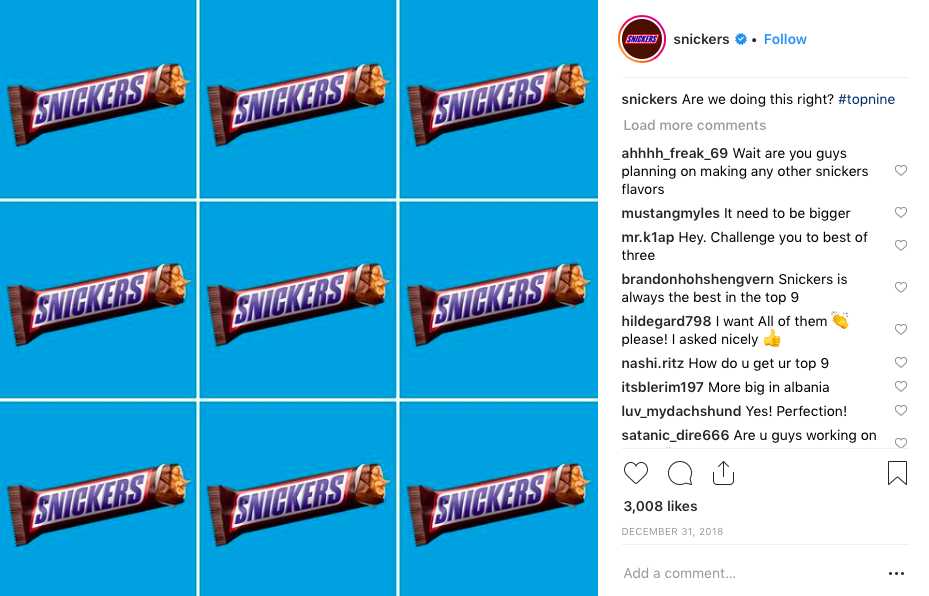929x596 pixels.
Task: Click the center Snickers bar image tile
Action: click(x=298, y=299)
